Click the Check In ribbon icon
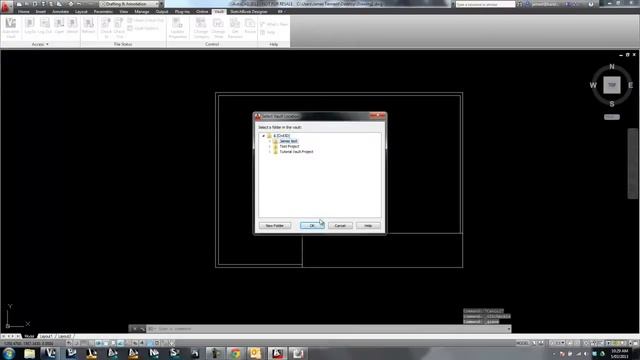This screenshot has width=640, height=360. pyautogui.click(x=106, y=28)
